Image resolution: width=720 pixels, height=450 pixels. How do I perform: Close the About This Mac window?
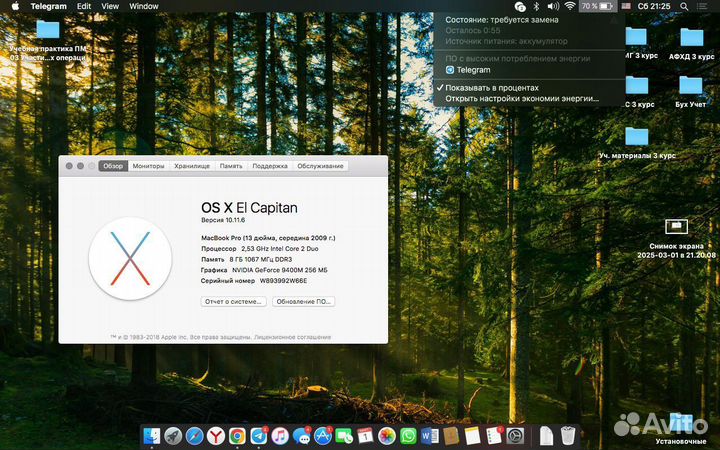click(69, 166)
